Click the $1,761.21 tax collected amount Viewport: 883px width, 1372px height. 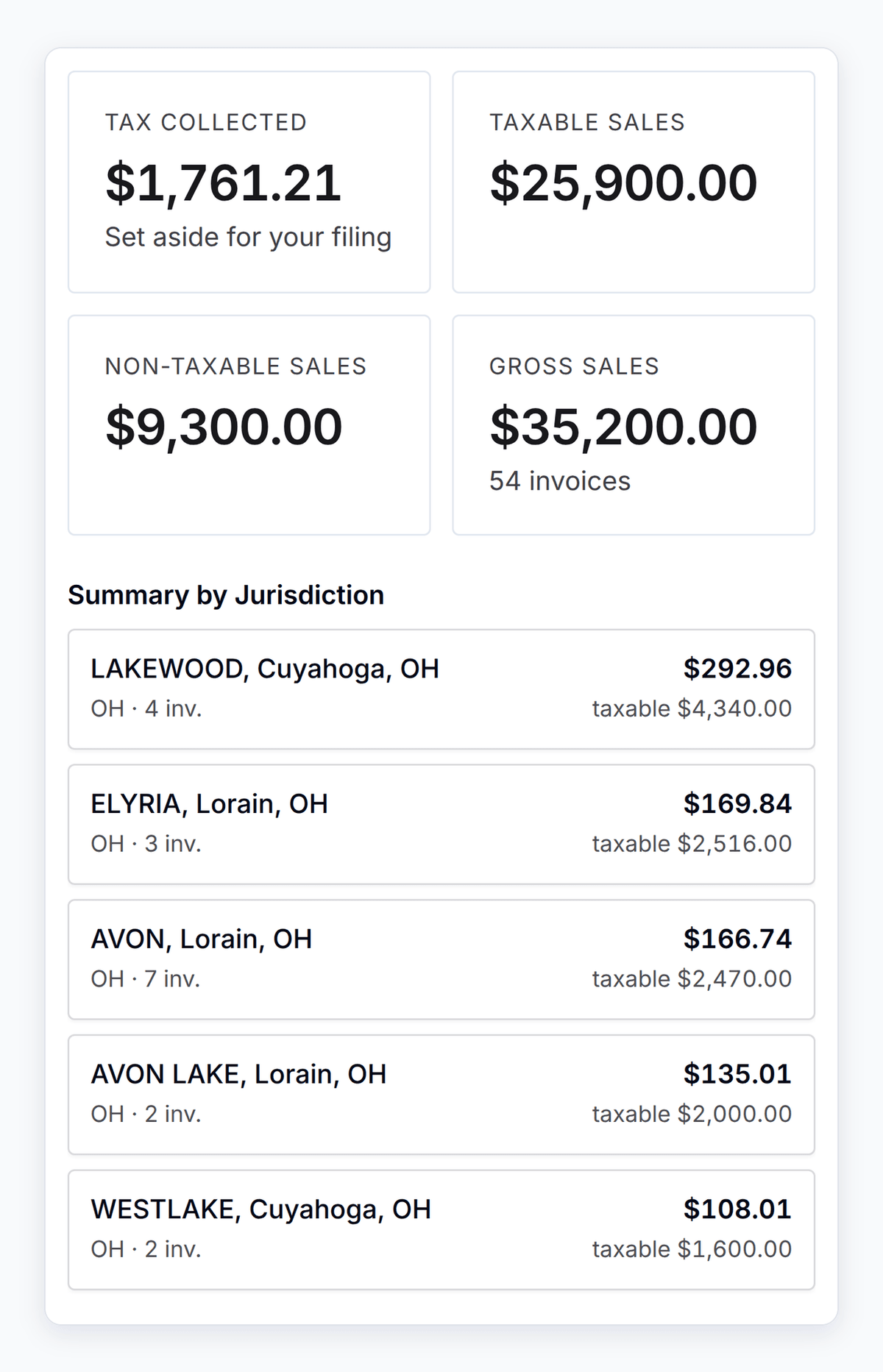[x=224, y=183]
